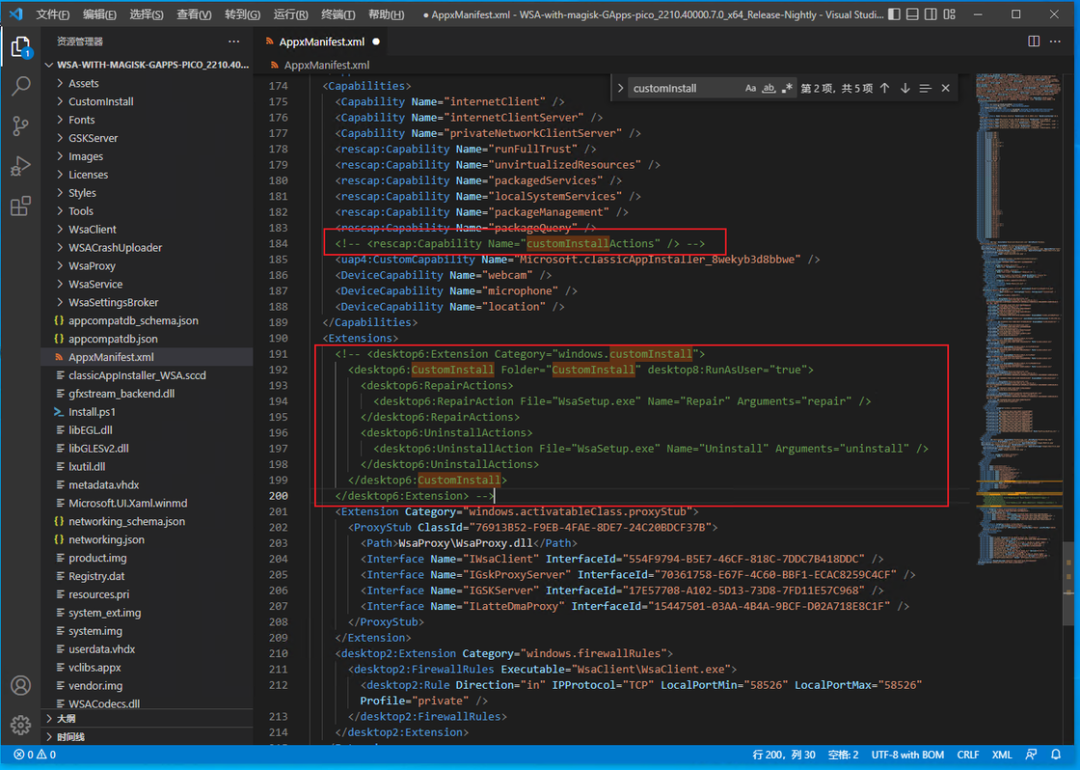Viewport: 1080px width, 770px height.
Task: Open the Search view in activity bar
Action: 20,86
